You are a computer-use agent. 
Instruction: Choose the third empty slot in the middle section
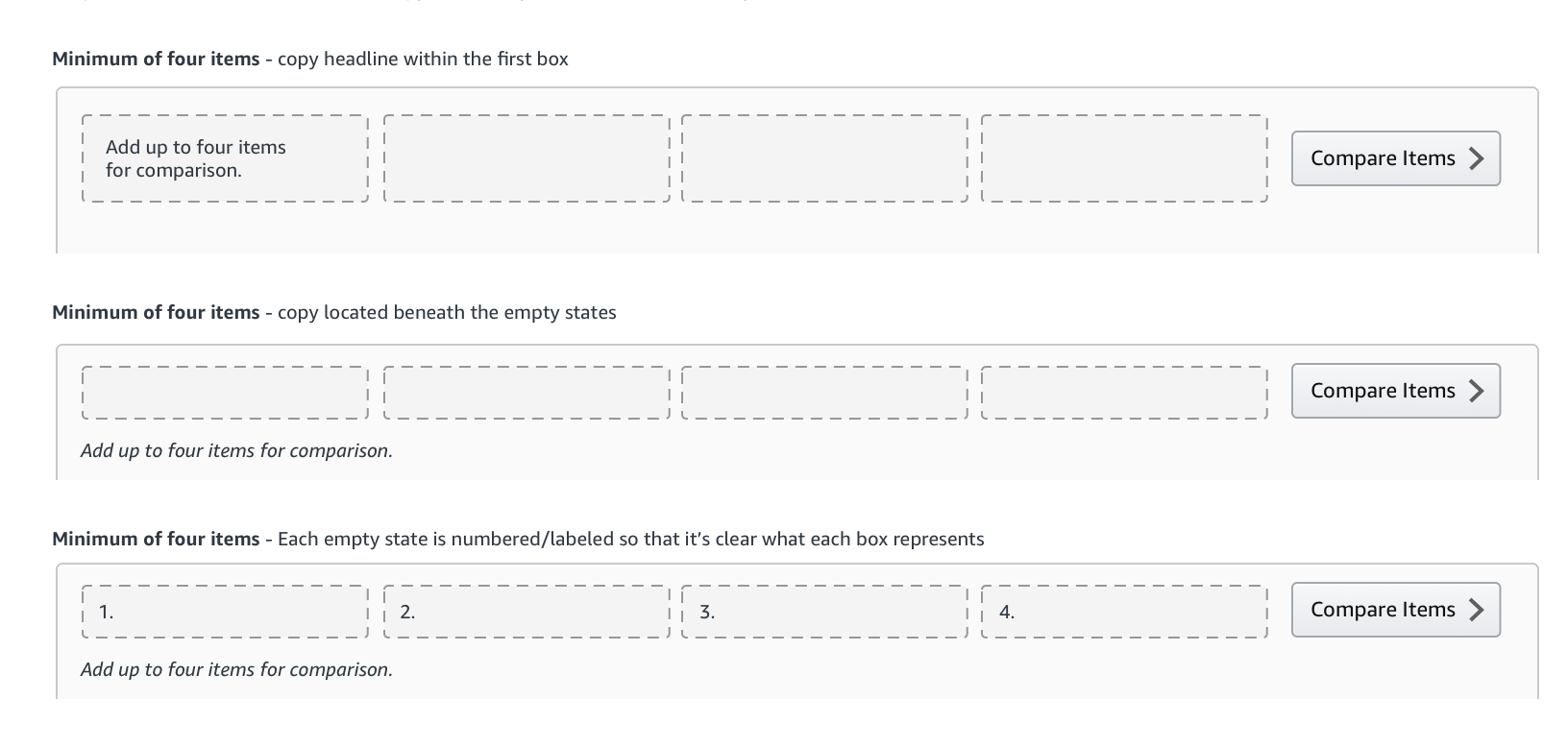pos(824,393)
